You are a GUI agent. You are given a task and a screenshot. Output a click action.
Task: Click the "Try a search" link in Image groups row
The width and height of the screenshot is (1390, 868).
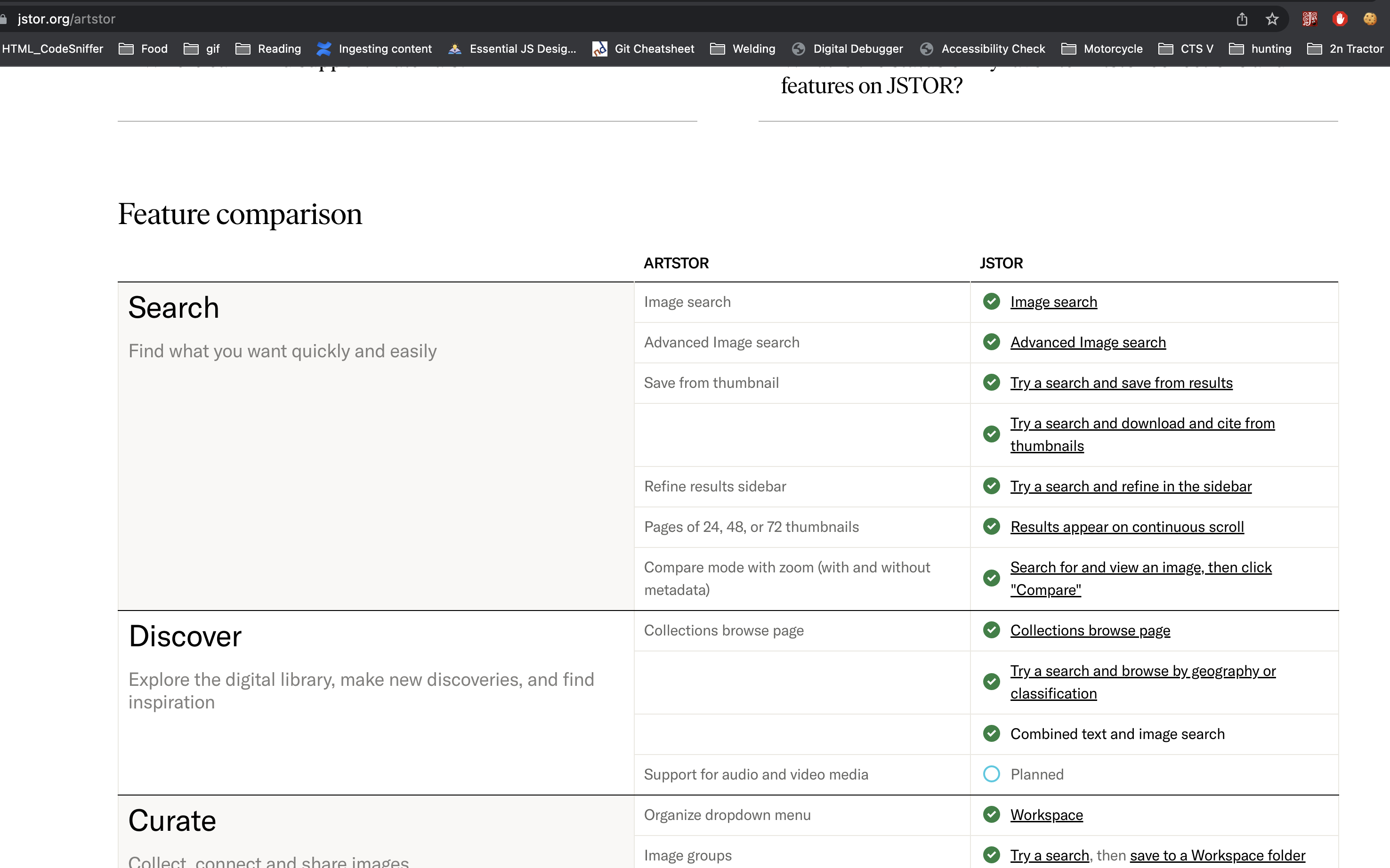click(x=1050, y=855)
